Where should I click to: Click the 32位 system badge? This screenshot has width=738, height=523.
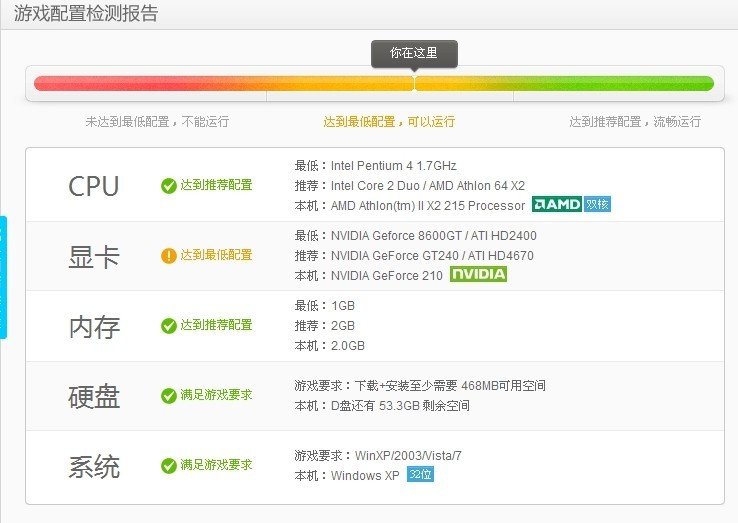(x=420, y=474)
